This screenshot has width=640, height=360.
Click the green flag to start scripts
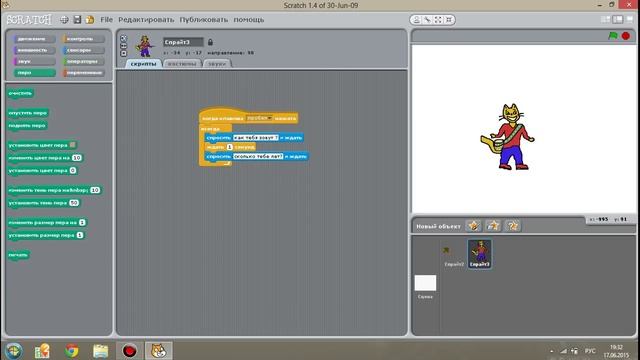tap(613, 36)
